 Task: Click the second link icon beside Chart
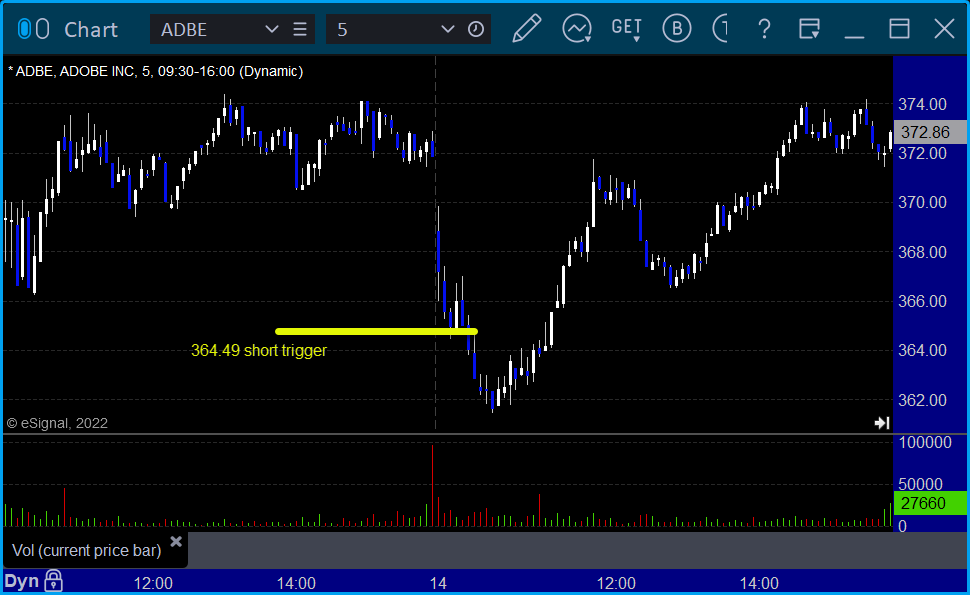coord(42,29)
